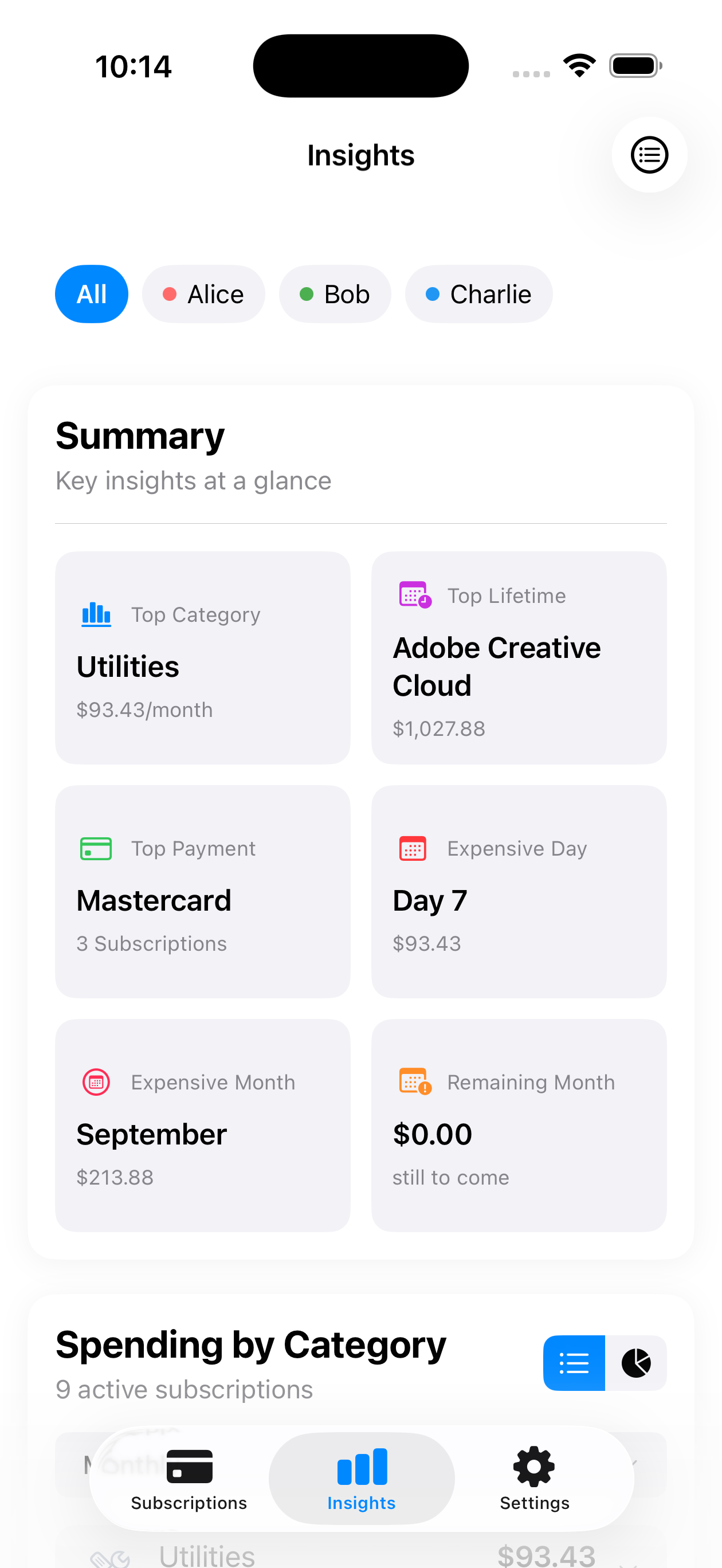Tap the Utilities top category card

point(202,657)
